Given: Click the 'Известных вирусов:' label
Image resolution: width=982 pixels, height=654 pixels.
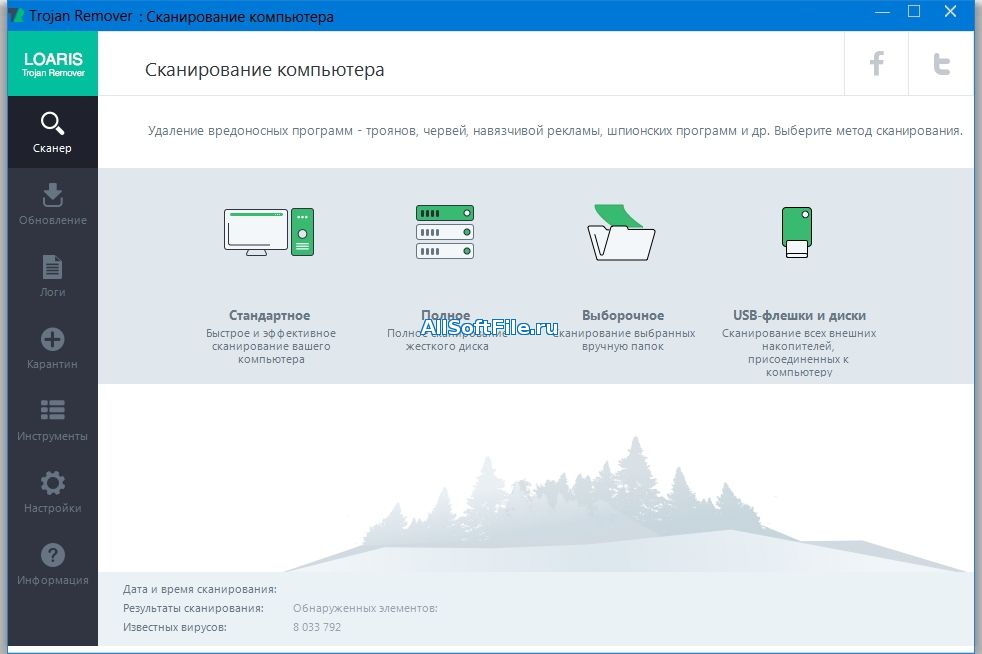Looking at the screenshot, I should coord(175,626).
